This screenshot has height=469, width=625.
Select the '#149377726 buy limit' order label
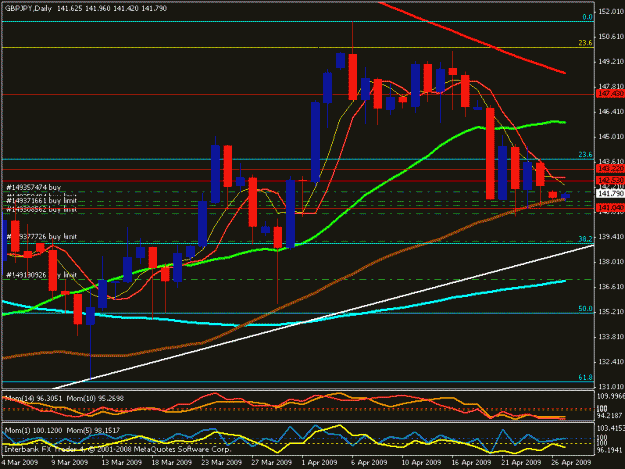(41, 237)
